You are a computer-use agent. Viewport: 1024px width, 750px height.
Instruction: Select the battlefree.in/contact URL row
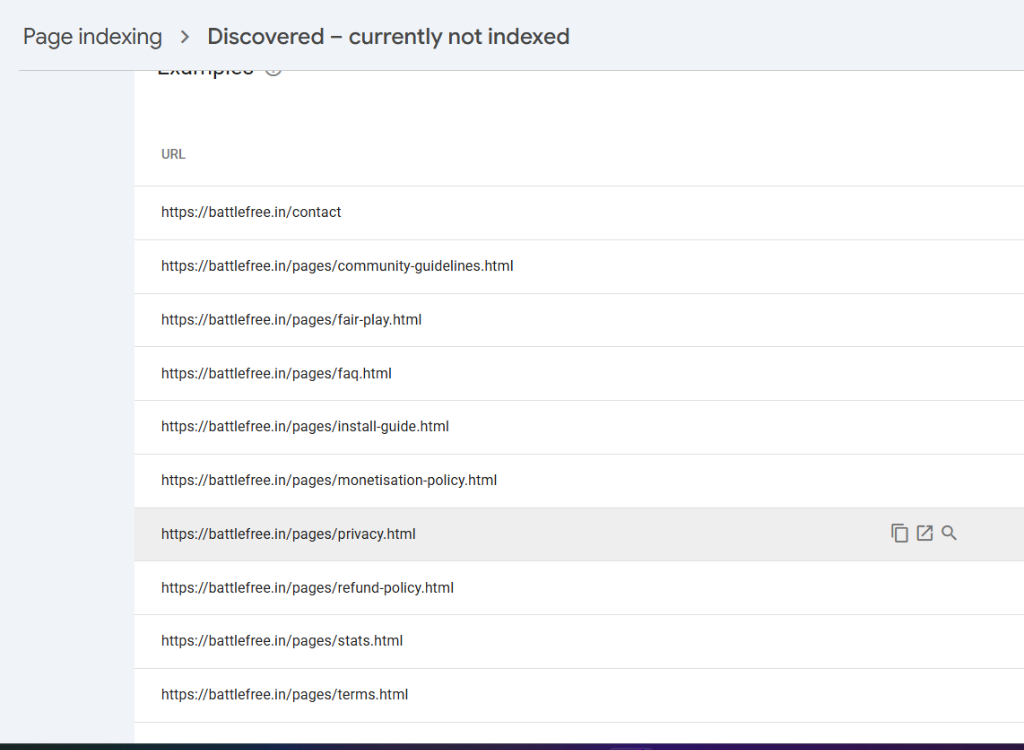[579, 212]
